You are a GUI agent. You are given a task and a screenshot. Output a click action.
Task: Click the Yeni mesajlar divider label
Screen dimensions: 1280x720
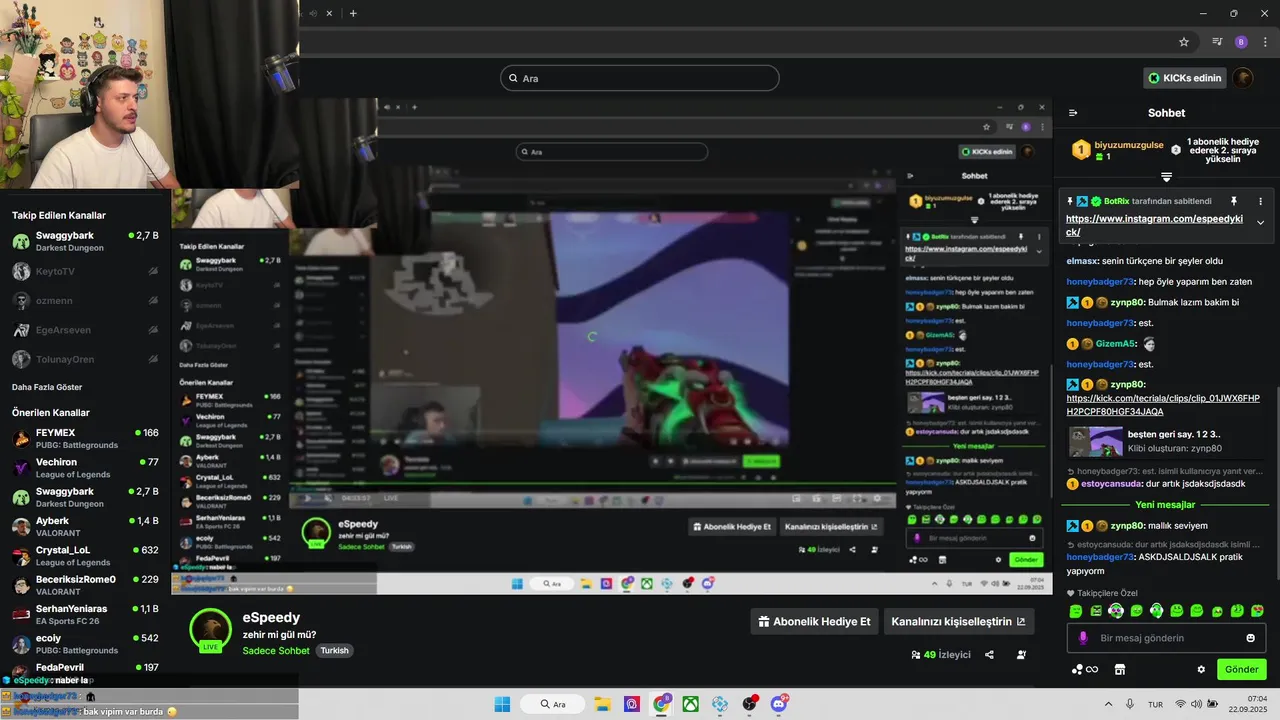(1165, 505)
